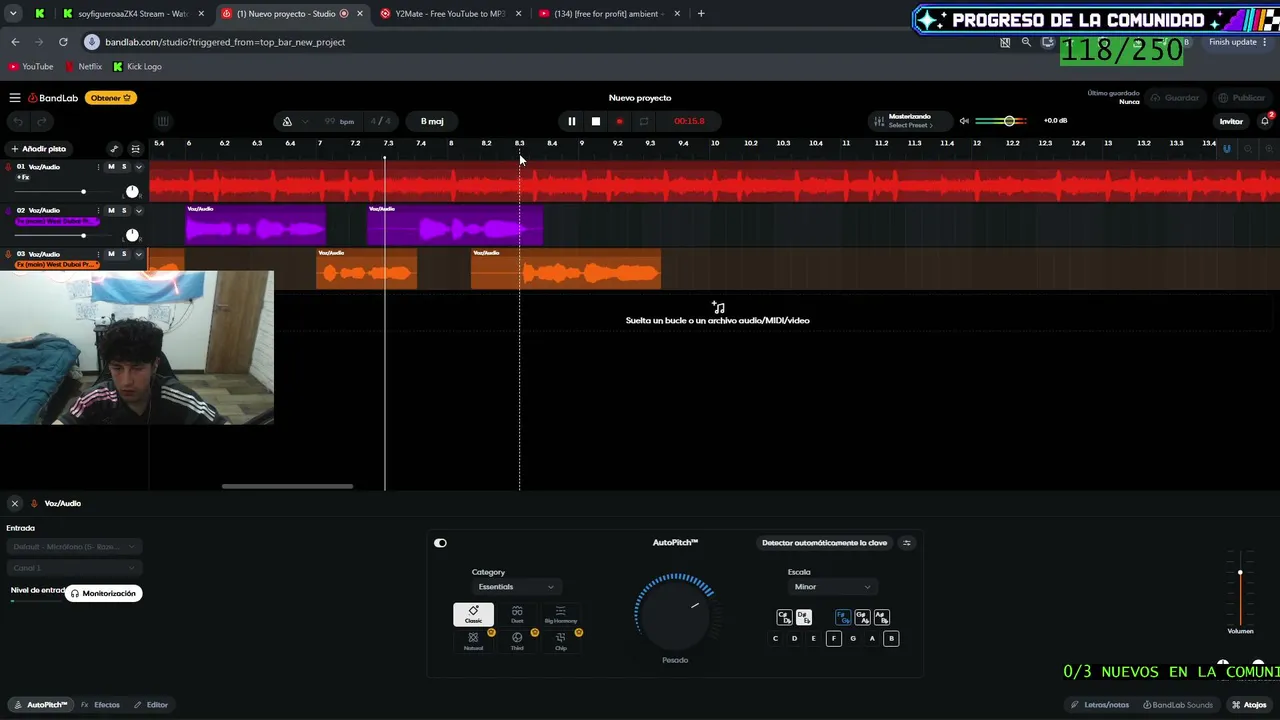Expand track 02 chevron dropdown
1280x720 pixels.
pos(139,211)
